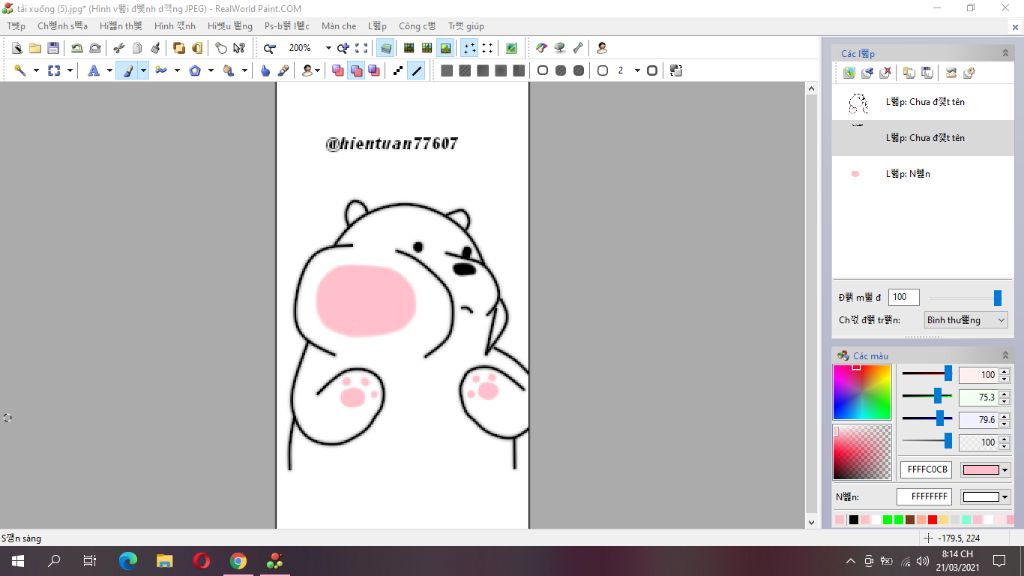This screenshot has width=1024, height=576.
Task: Collapse the layers panel with double chevron
Action: [1005, 53]
